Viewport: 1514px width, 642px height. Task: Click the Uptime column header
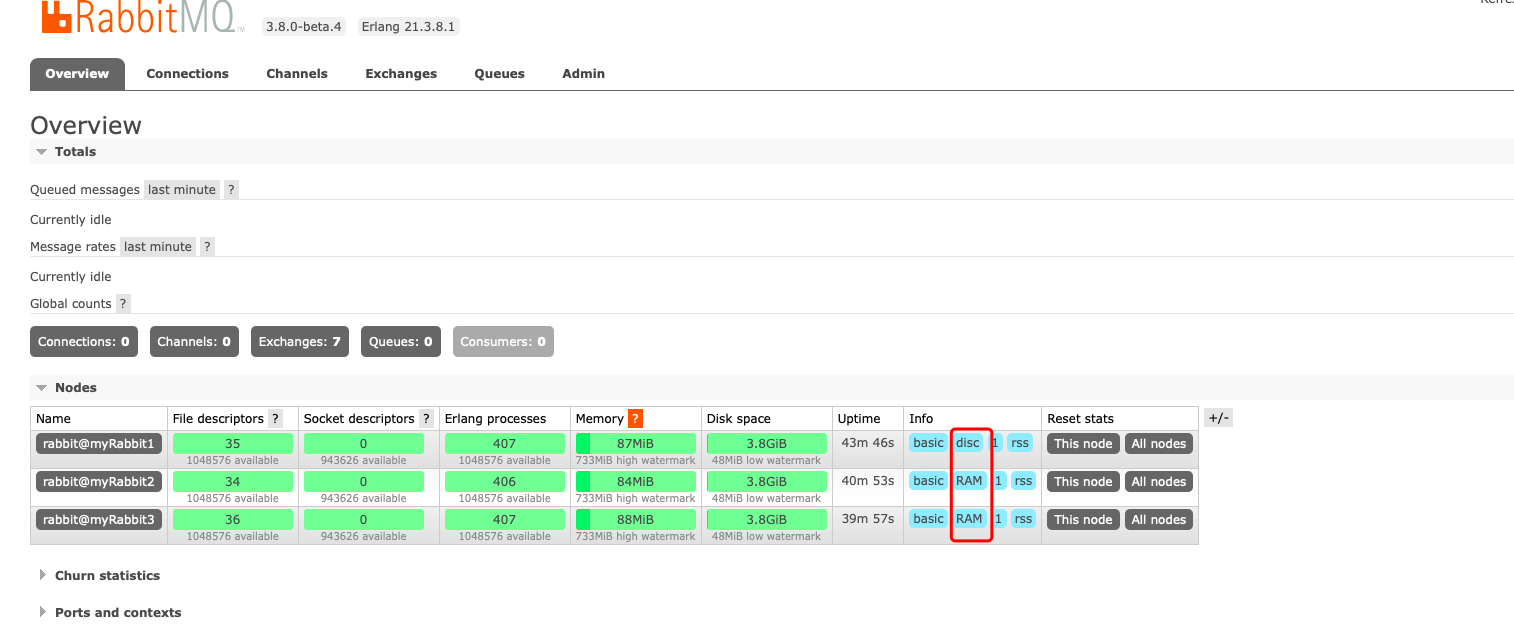point(859,418)
